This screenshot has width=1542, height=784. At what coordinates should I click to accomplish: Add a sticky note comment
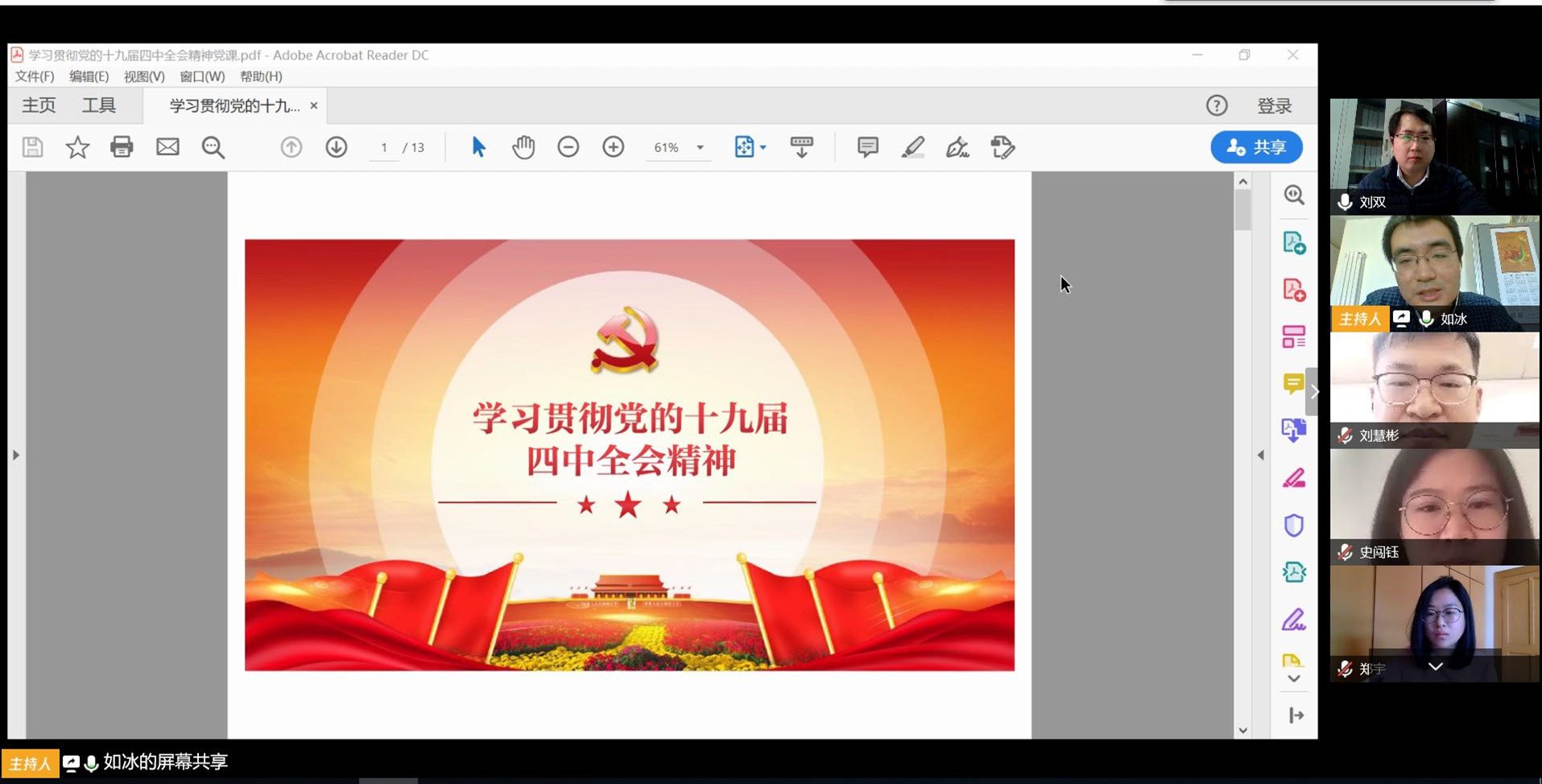point(867,147)
